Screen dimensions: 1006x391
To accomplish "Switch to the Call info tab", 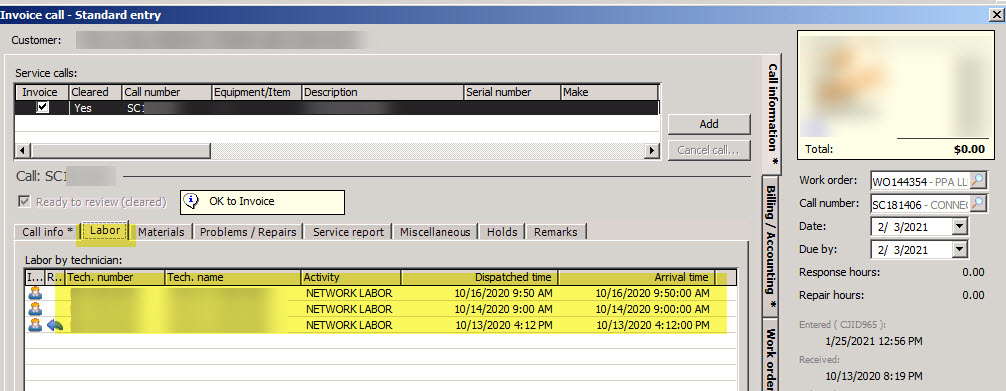I will pos(47,232).
